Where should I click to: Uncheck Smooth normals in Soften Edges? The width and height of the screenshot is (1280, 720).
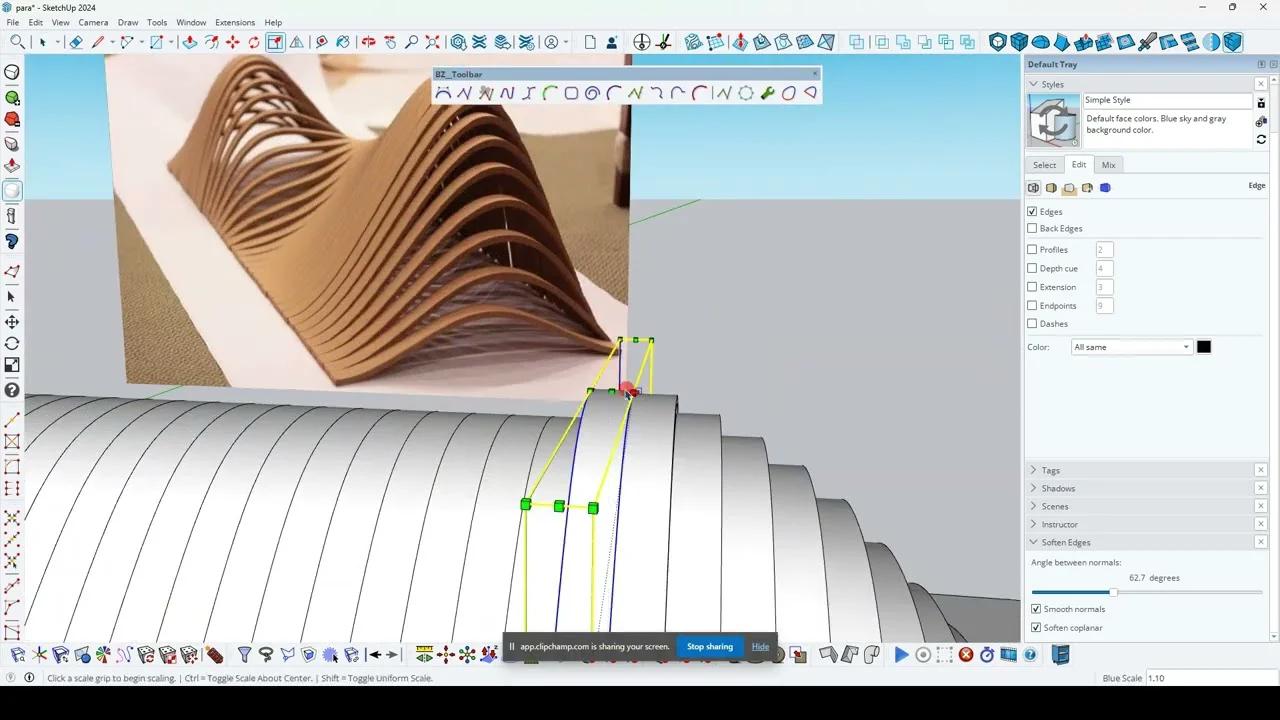click(1036, 608)
